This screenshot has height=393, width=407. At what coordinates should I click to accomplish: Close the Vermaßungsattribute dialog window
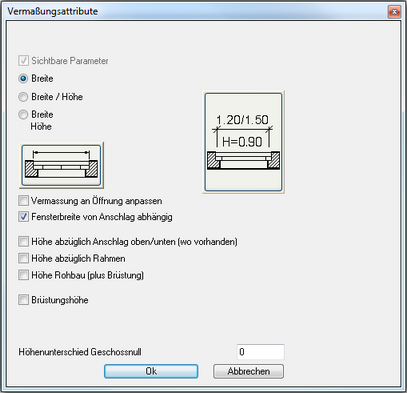pos(394,12)
